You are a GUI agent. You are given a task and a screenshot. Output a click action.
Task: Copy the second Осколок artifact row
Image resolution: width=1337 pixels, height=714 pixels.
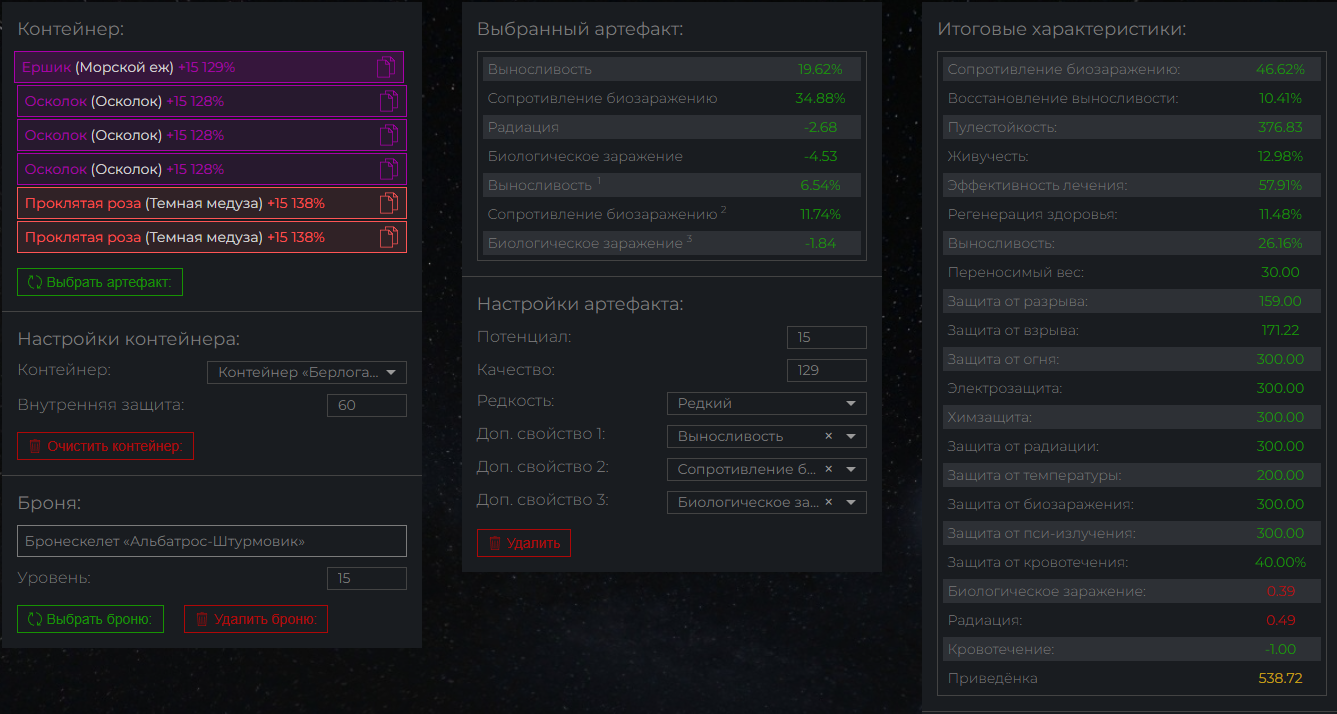tap(389, 136)
